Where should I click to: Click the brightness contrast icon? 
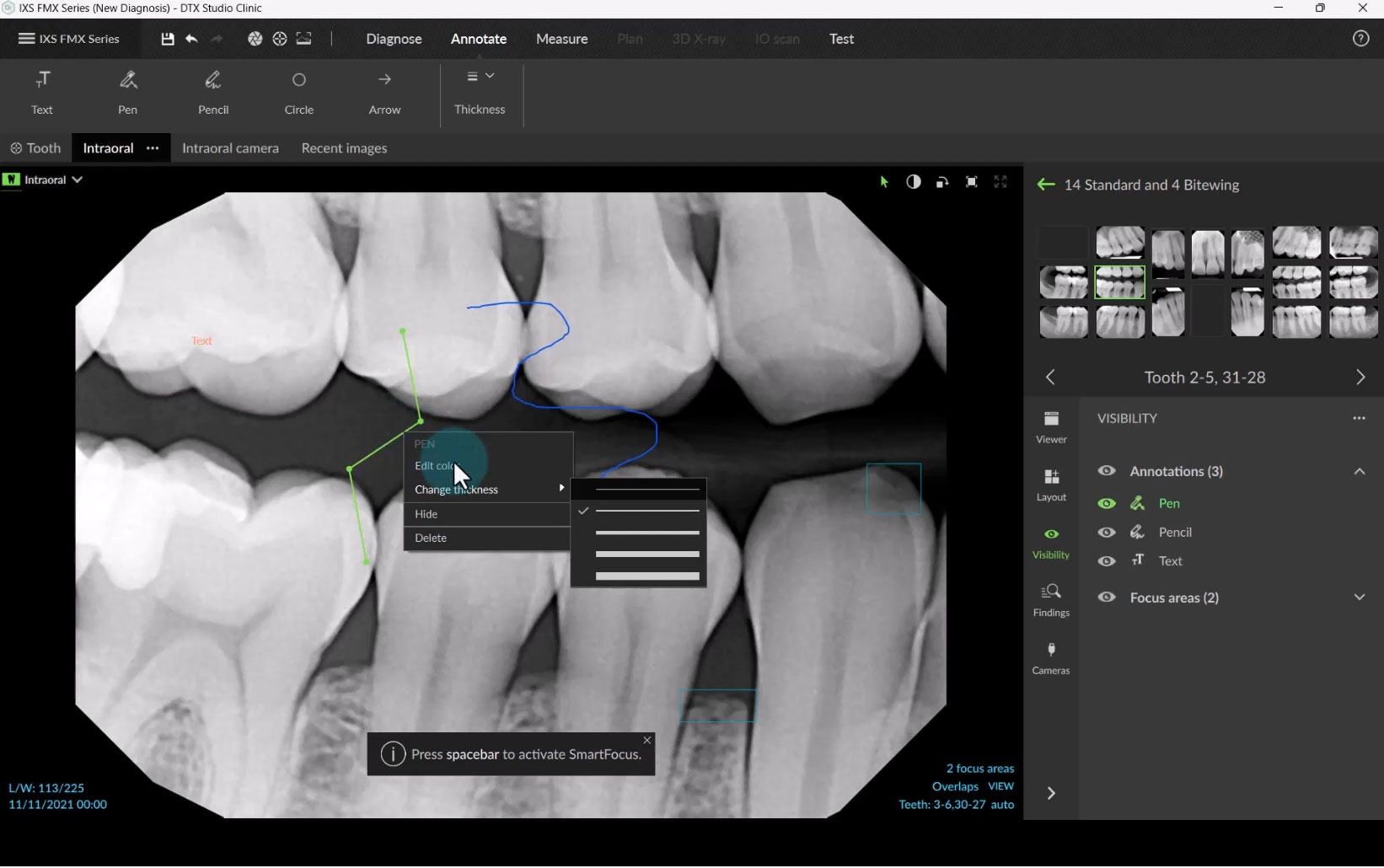pos(913,182)
